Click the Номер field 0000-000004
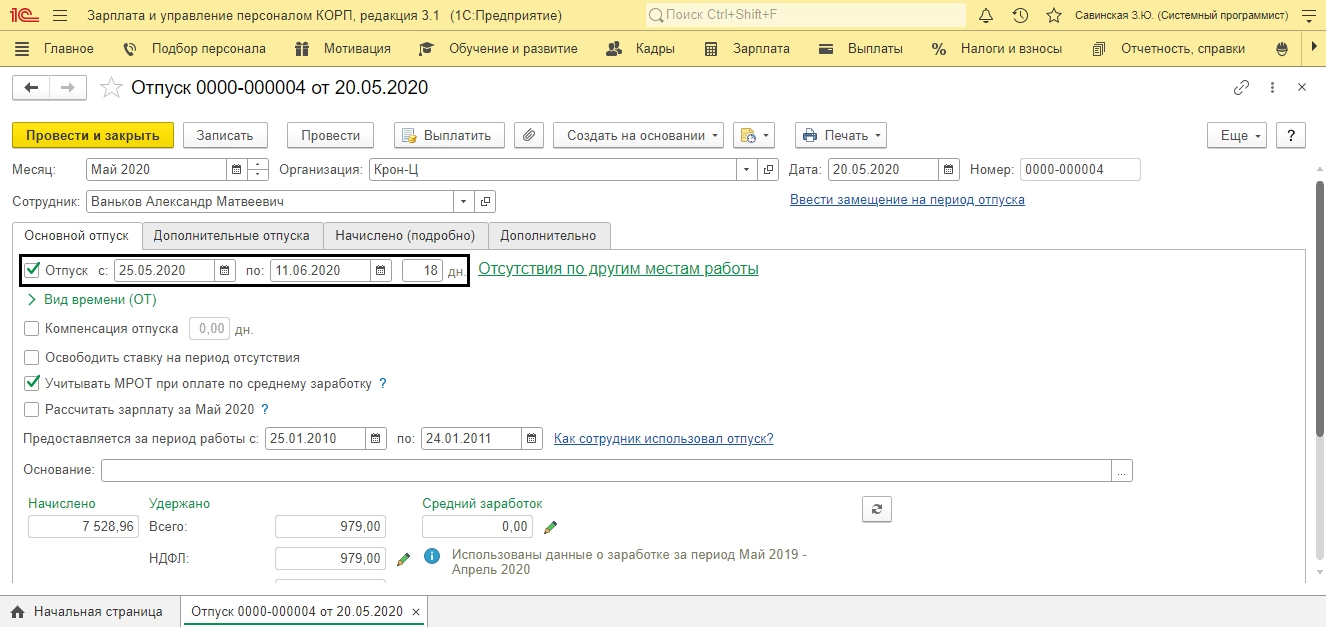This screenshot has width=1326, height=627. [1080, 170]
